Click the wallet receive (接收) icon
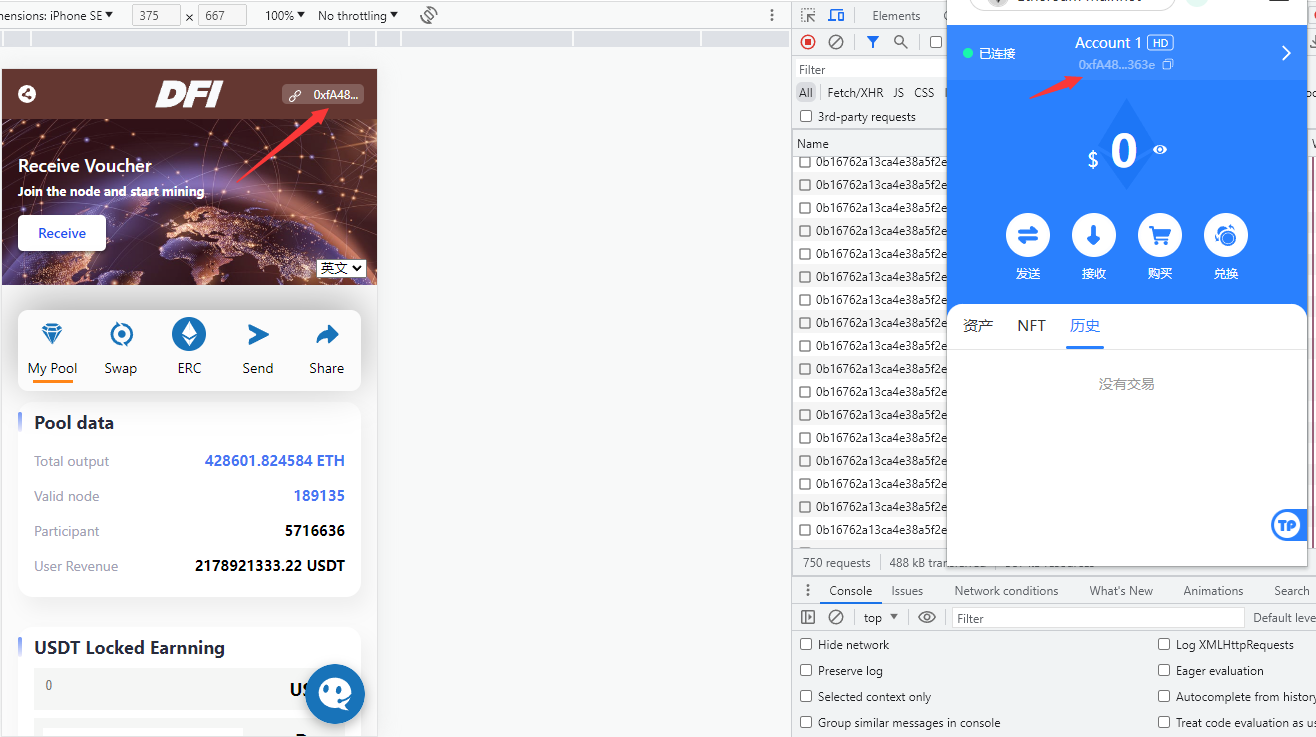 click(1094, 236)
